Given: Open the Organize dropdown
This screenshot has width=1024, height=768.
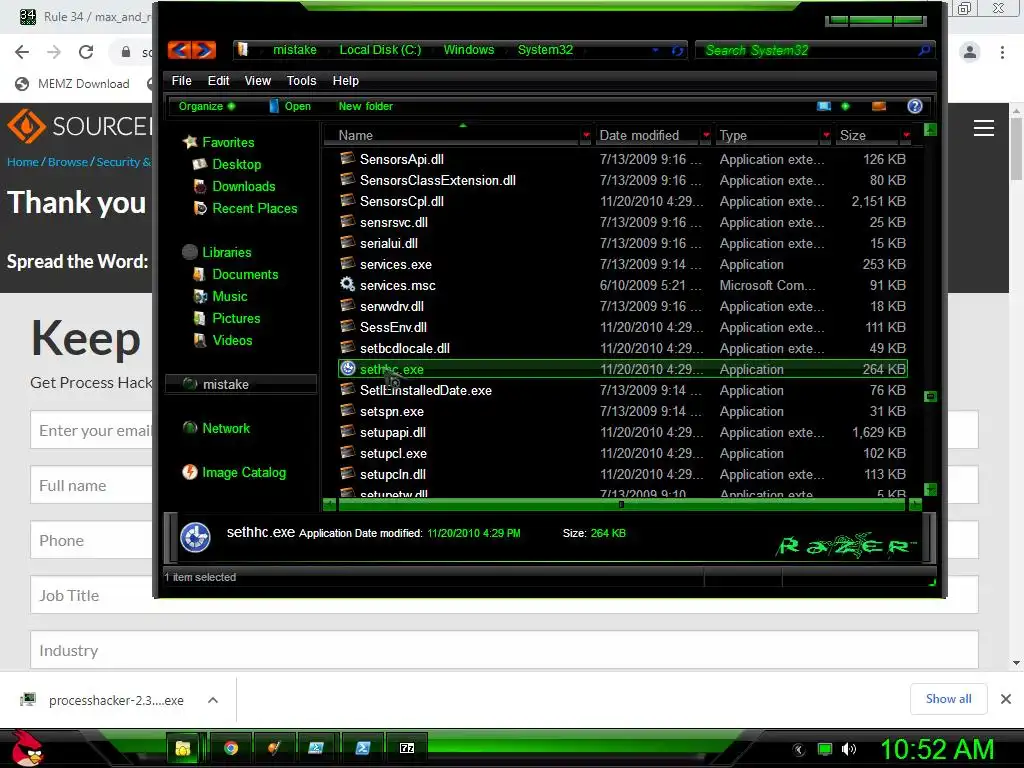Looking at the screenshot, I should 206,106.
